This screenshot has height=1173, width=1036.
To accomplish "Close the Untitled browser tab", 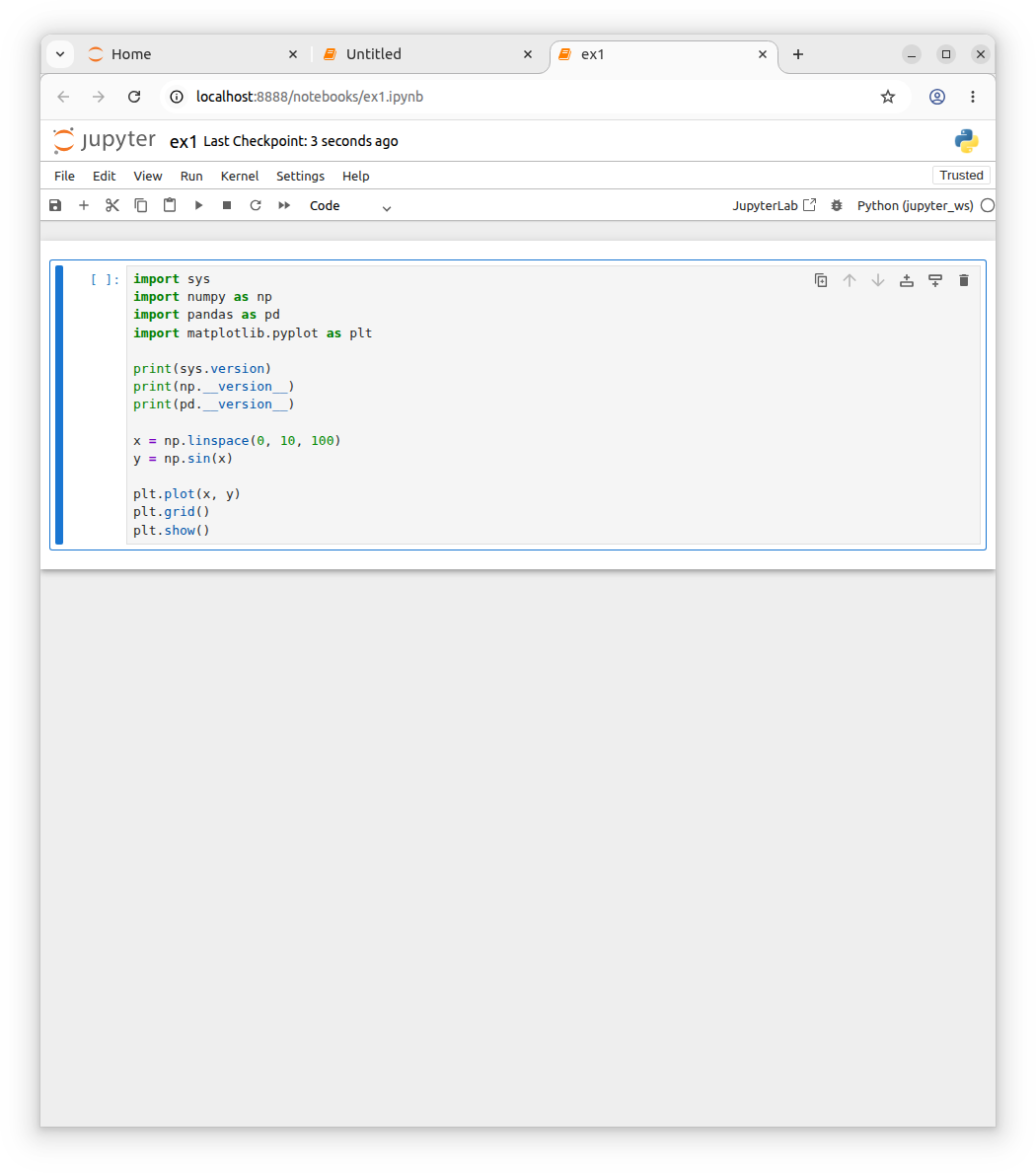I will (x=527, y=54).
